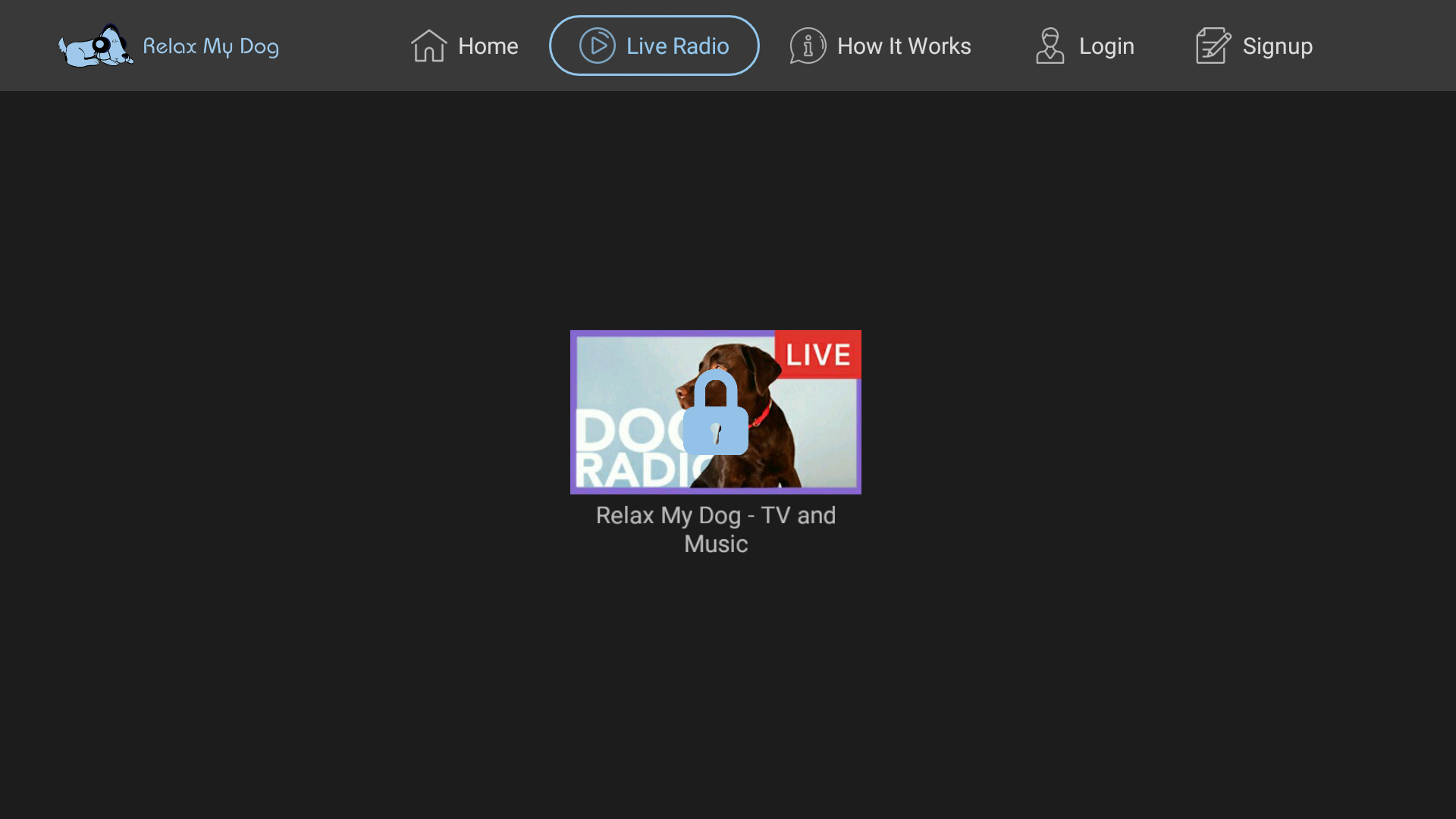Click the How It Works info icon

[807, 45]
